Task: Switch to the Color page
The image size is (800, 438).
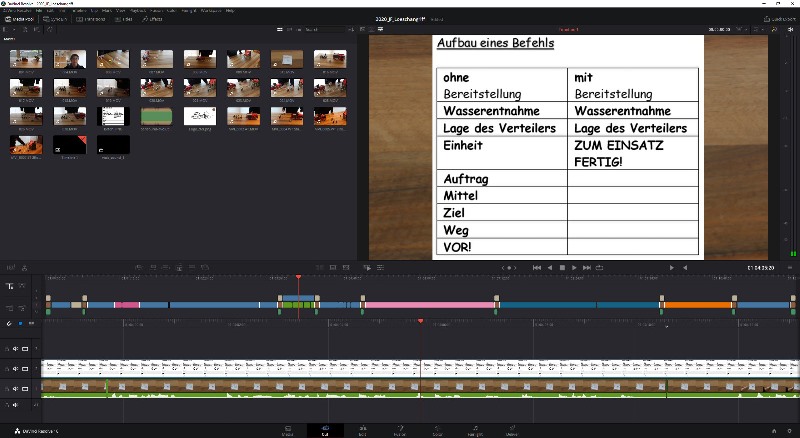Action: [x=437, y=430]
